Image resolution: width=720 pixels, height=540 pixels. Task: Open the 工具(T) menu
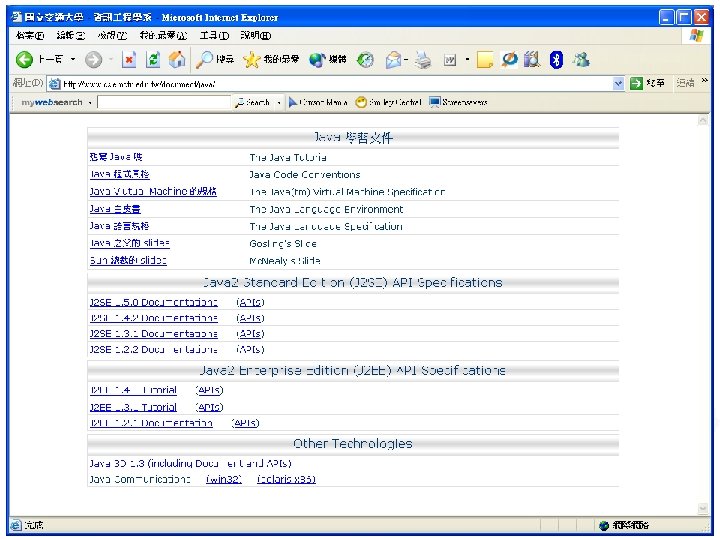(214, 35)
